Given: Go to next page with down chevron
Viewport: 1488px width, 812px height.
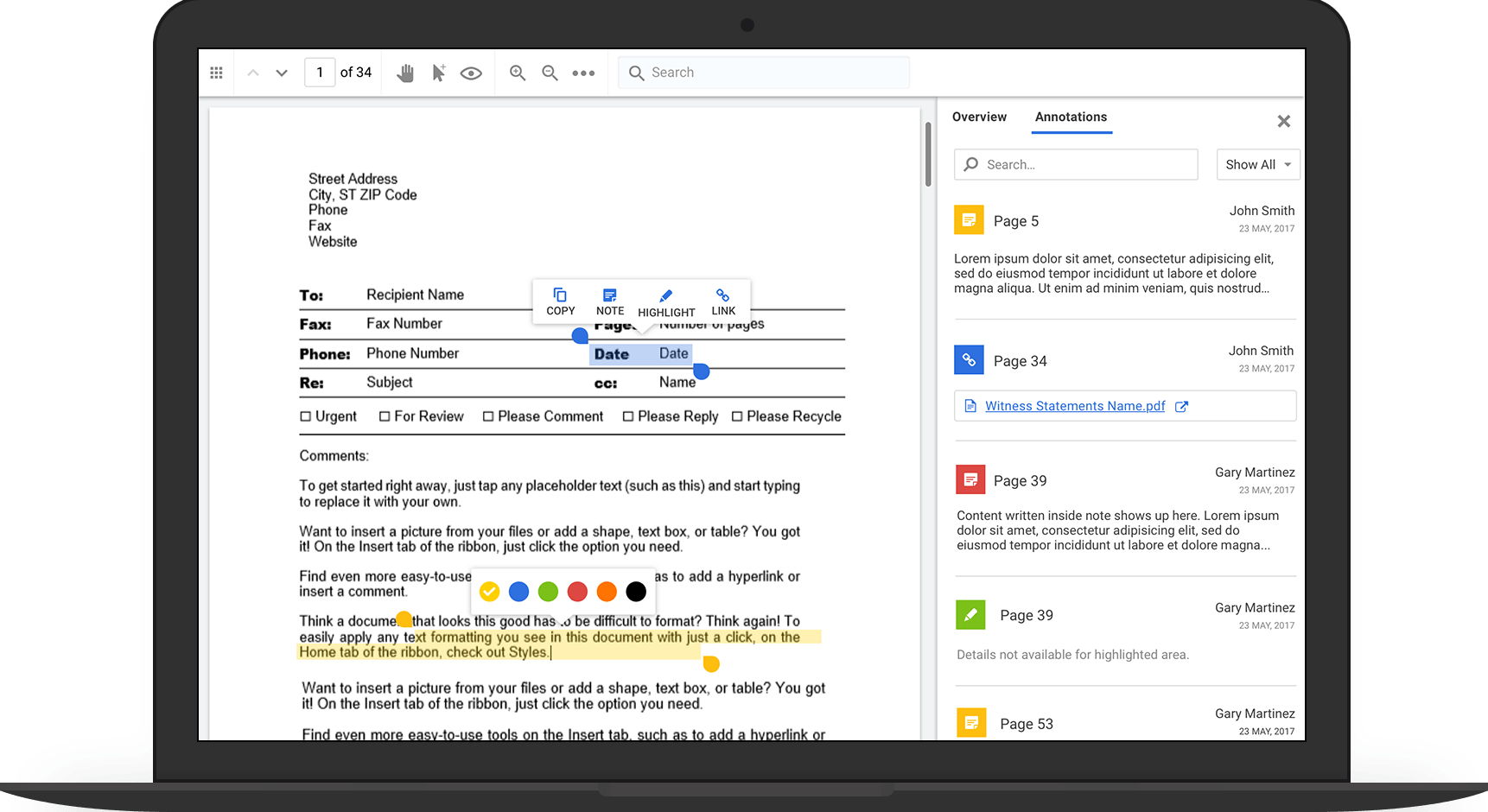Looking at the screenshot, I should (282, 73).
